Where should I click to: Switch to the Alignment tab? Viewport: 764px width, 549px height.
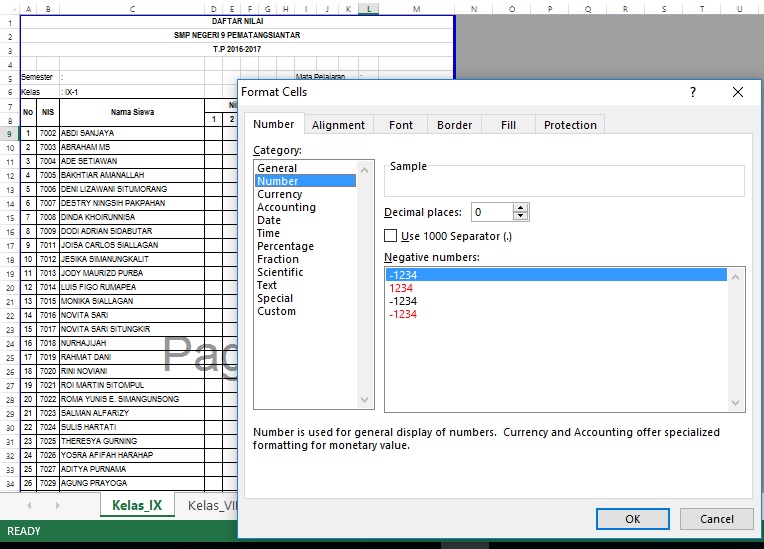point(339,125)
